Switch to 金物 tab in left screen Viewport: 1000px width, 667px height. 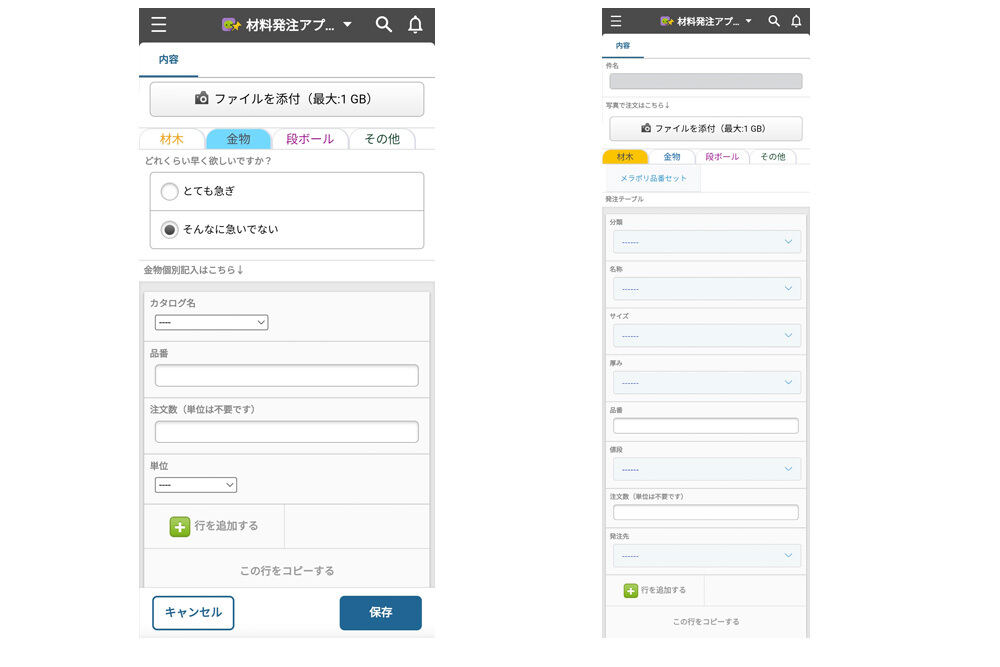239,139
